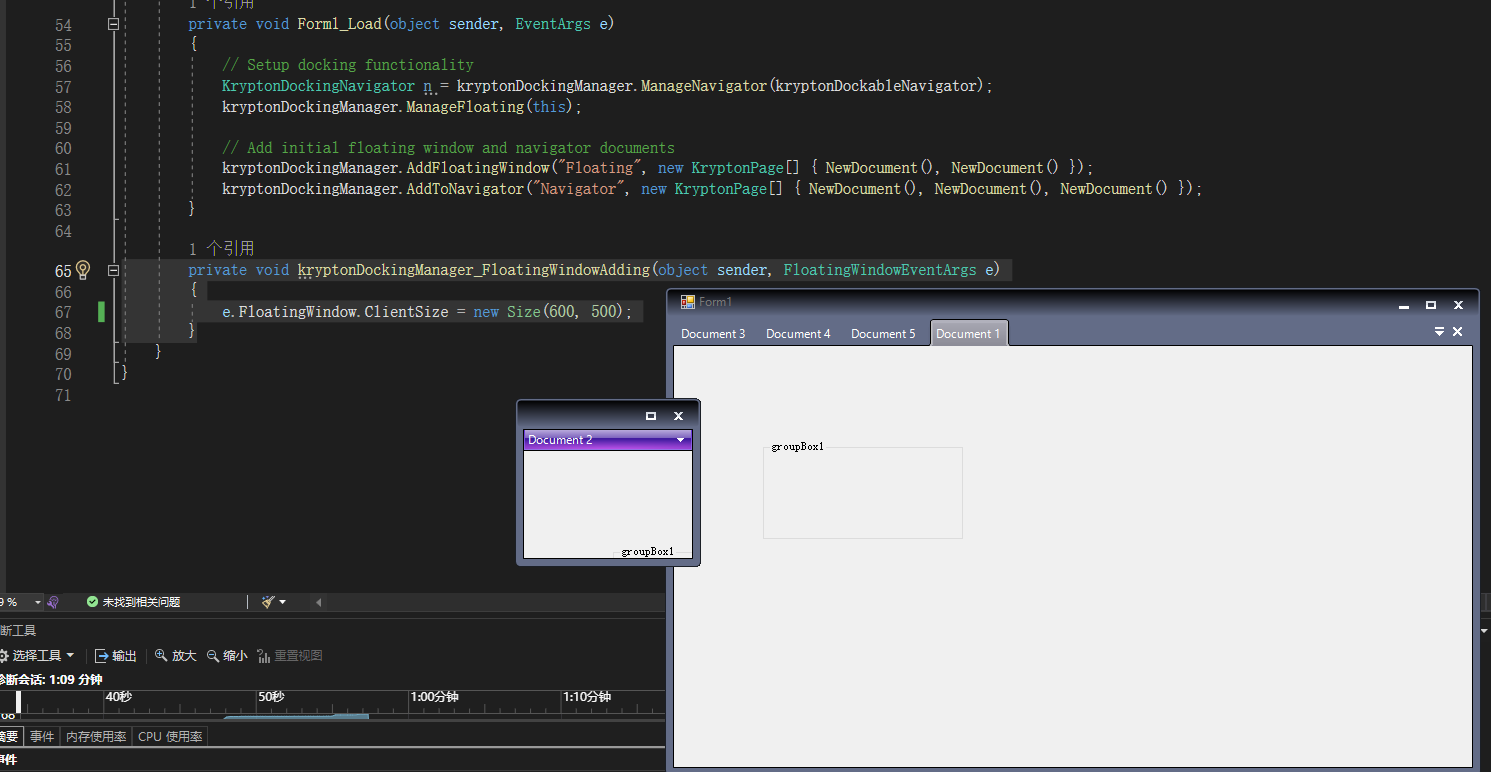This screenshot has height=772, width=1491.
Task: Open the 选择工具 tool selection dropdown
Action: click(x=69, y=655)
